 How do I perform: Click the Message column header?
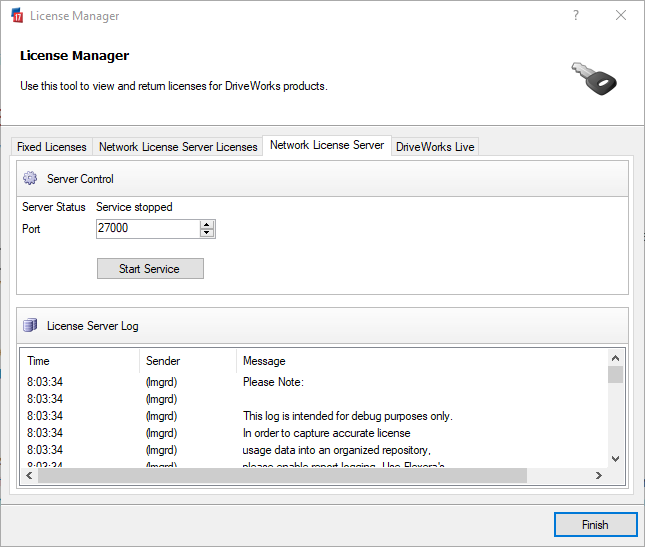(x=264, y=361)
